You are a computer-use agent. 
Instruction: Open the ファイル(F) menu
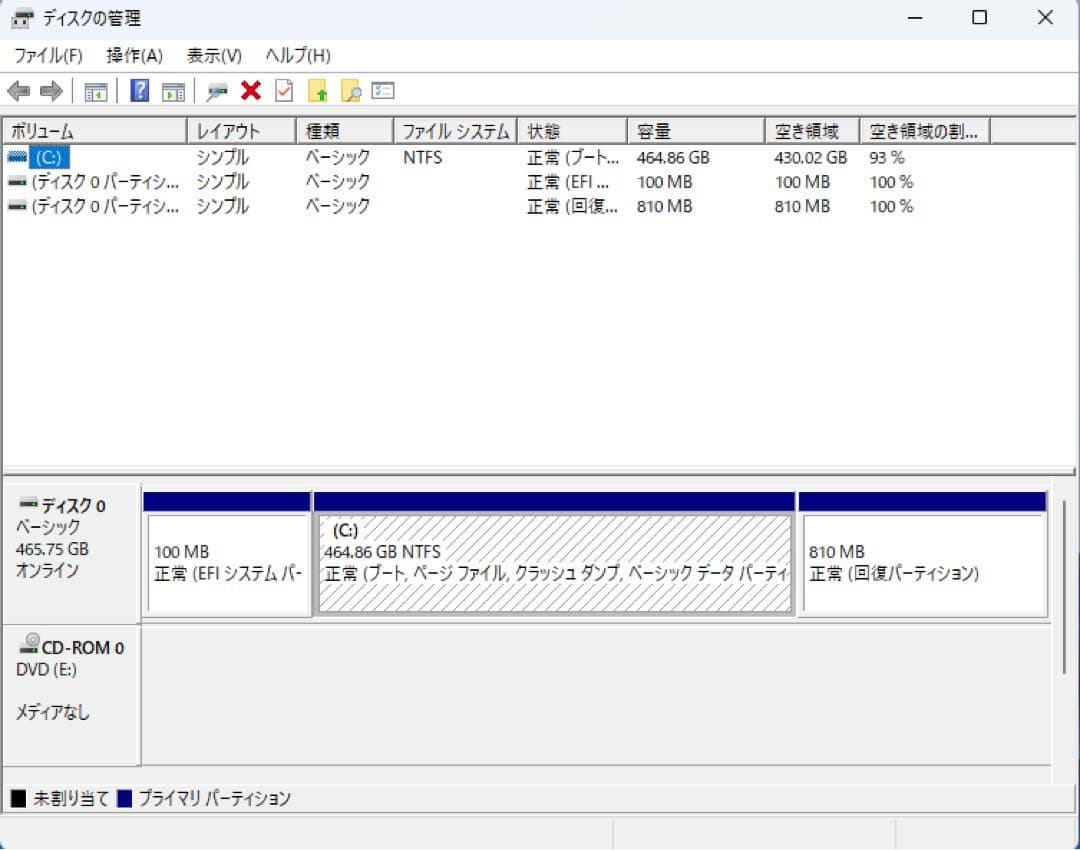point(48,55)
